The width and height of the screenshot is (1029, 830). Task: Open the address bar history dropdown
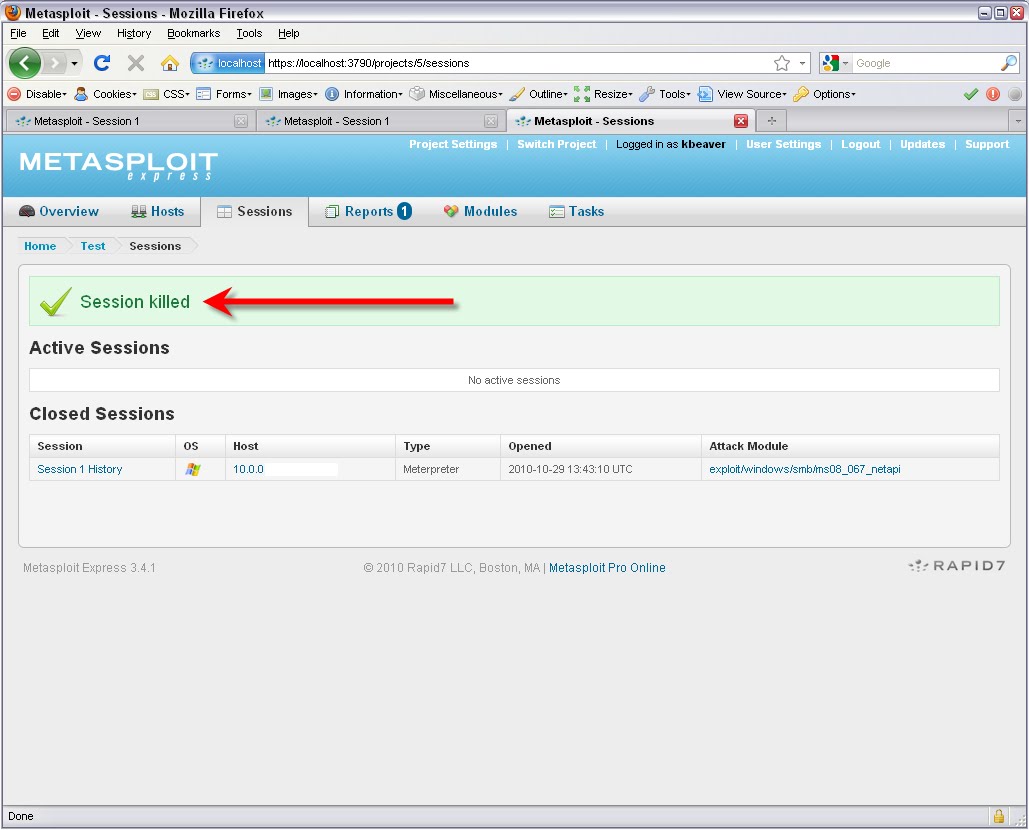click(802, 63)
